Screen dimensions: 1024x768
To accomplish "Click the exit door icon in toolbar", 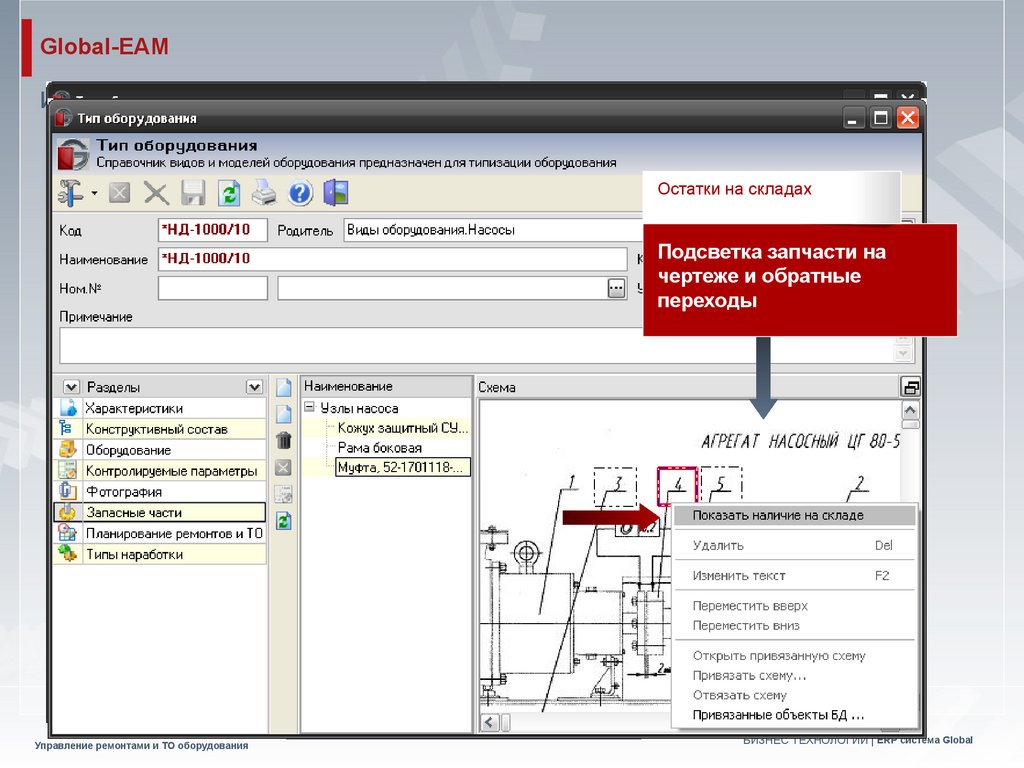I will 336,192.
